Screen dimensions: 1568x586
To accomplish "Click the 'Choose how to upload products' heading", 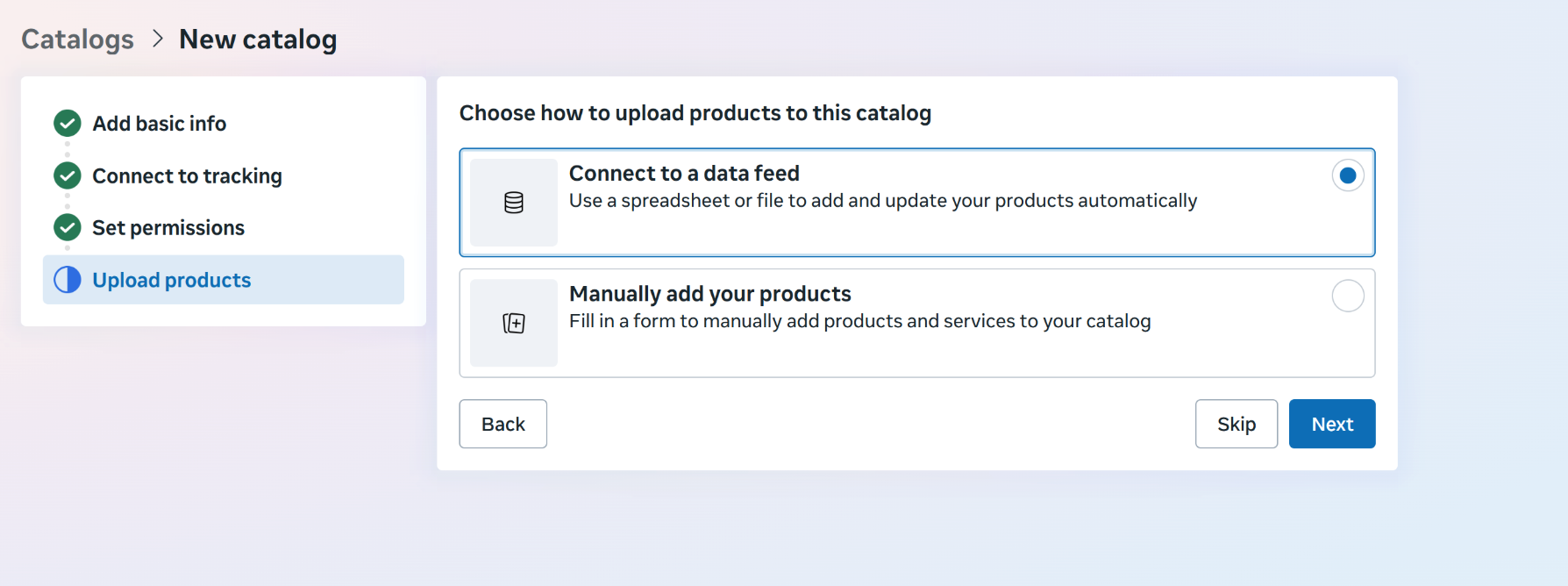I will point(695,113).
